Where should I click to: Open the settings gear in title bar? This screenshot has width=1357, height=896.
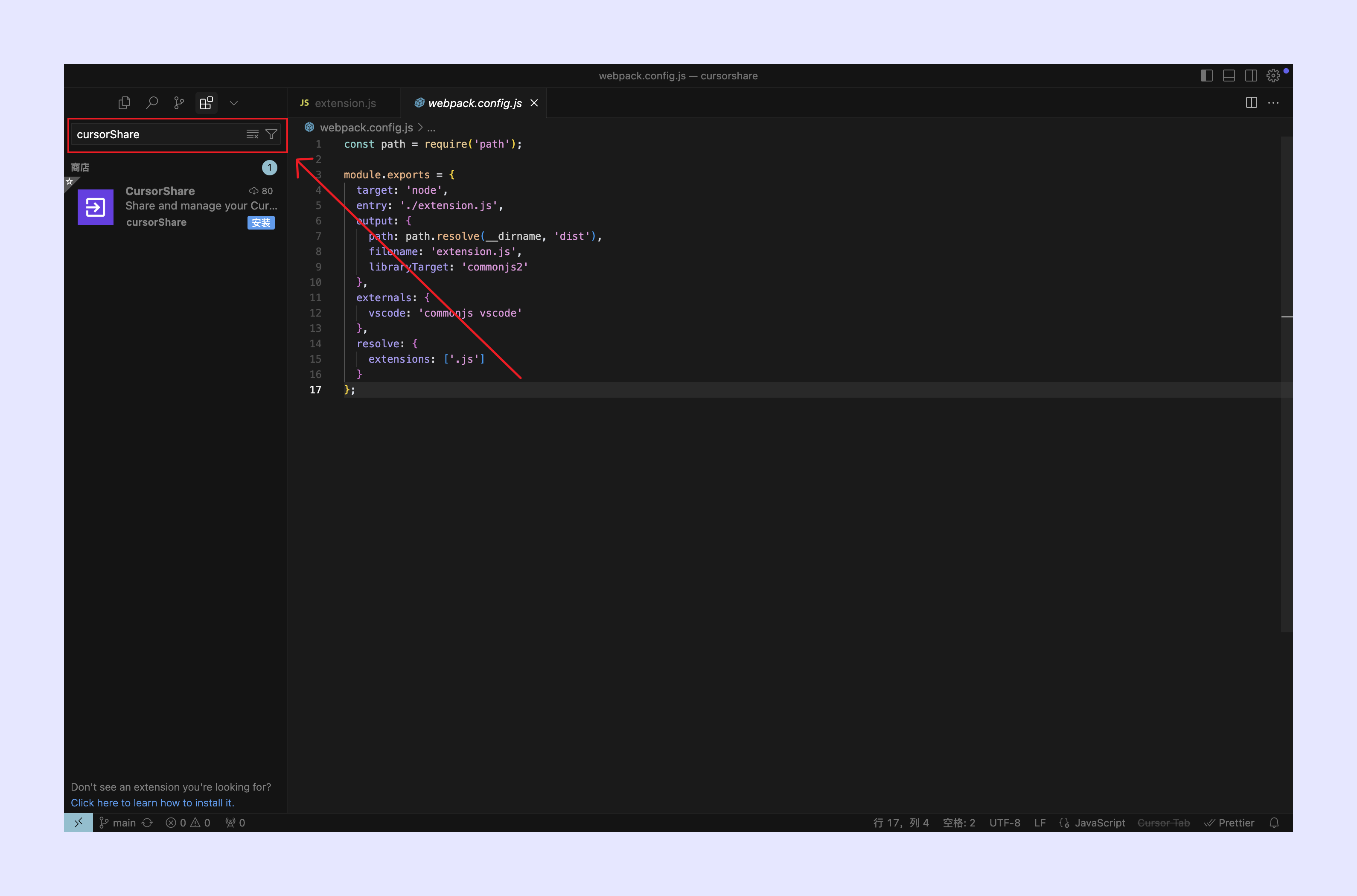tap(1273, 76)
